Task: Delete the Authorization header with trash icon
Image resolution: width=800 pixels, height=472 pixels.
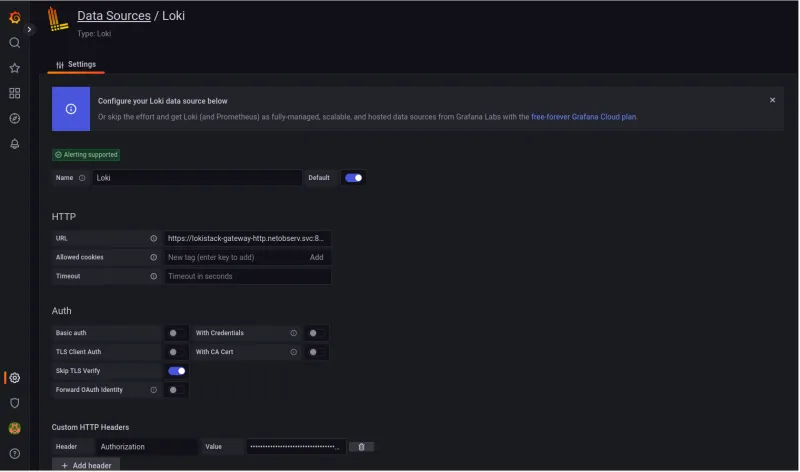Action: [361, 447]
